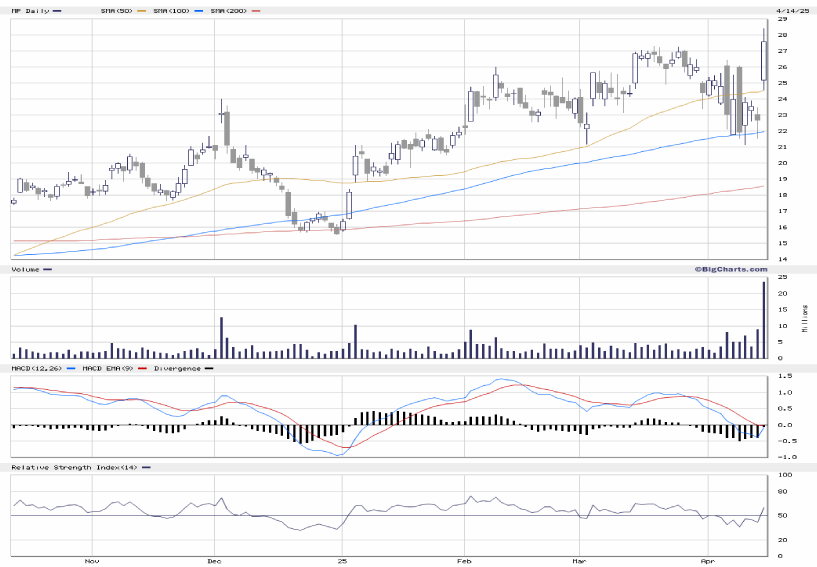The width and height of the screenshot is (817, 567).
Task: Click the 14 price axis value
Action: pos(783,259)
